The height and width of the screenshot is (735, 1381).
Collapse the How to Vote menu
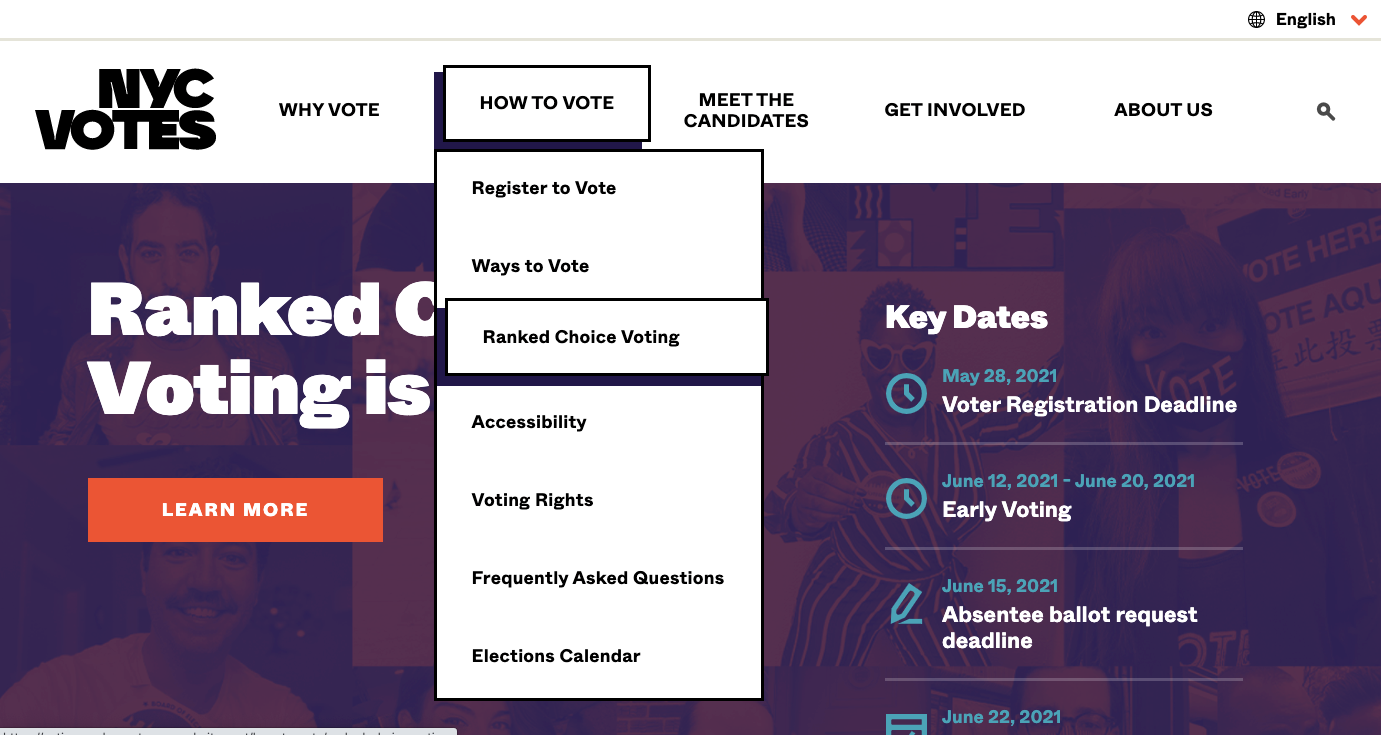547,103
